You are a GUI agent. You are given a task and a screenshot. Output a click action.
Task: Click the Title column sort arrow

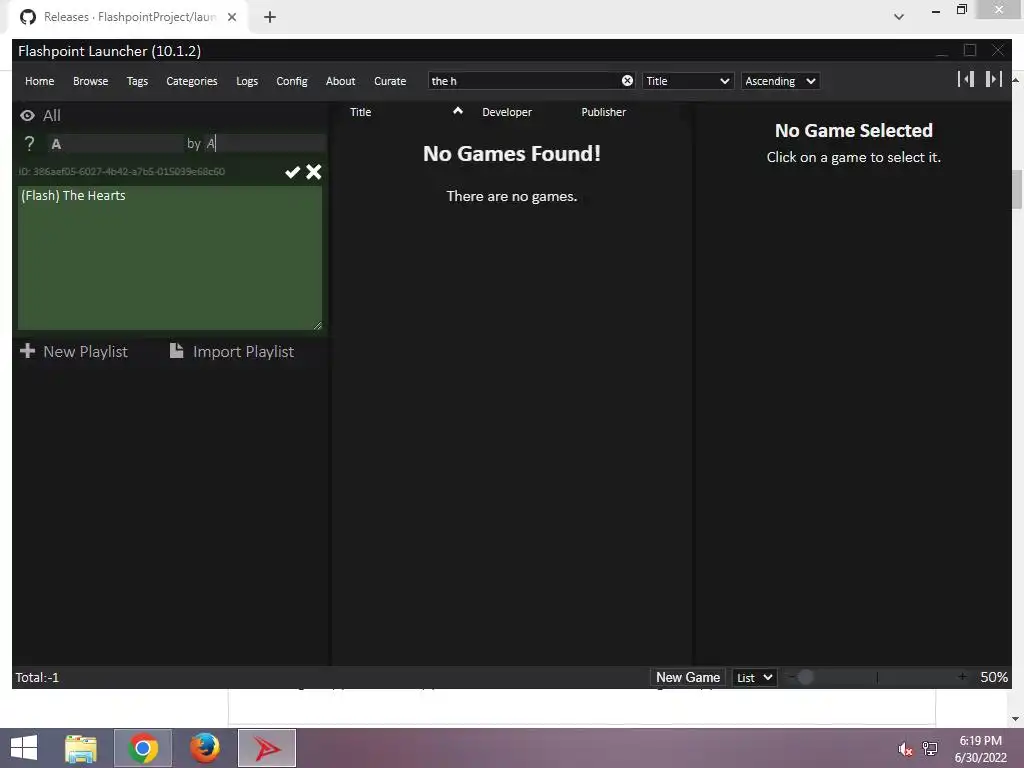click(x=458, y=111)
